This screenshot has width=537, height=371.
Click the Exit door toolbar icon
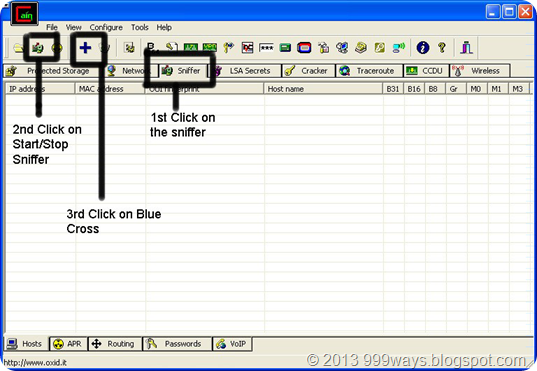[x=466, y=48]
